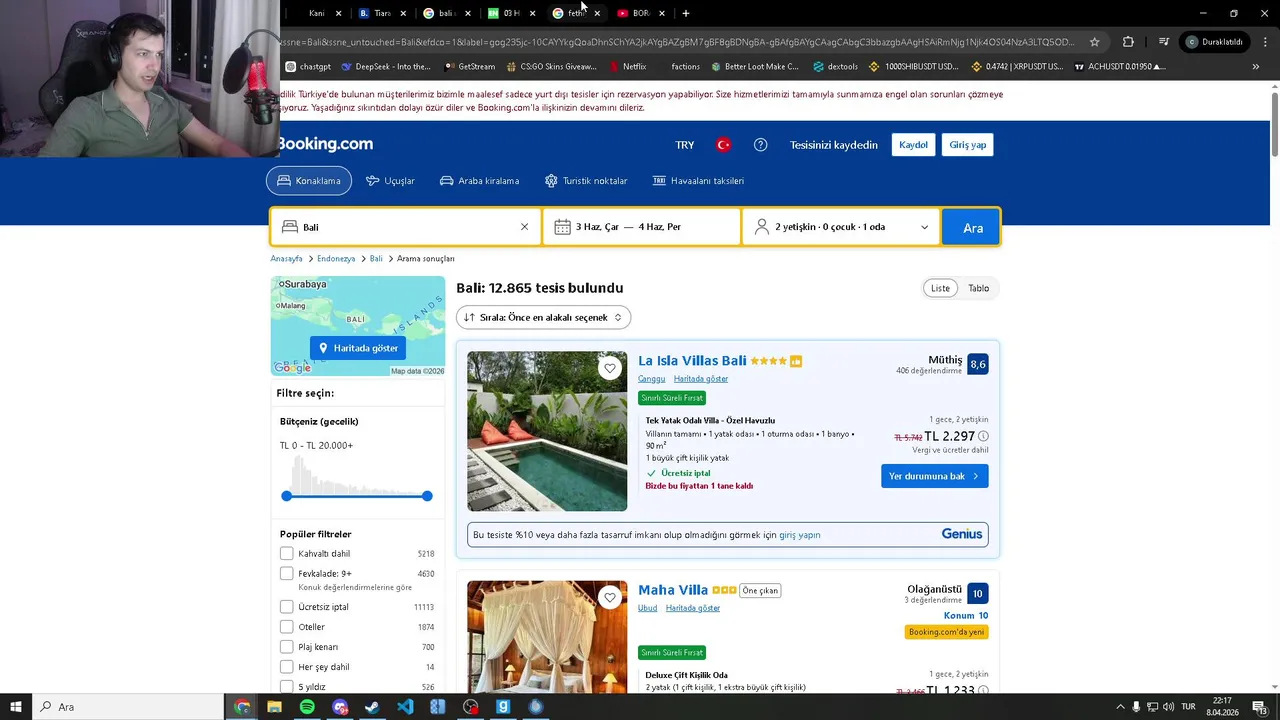
Task: Check the Kahvaltı dahil filter
Action: [287, 553]
